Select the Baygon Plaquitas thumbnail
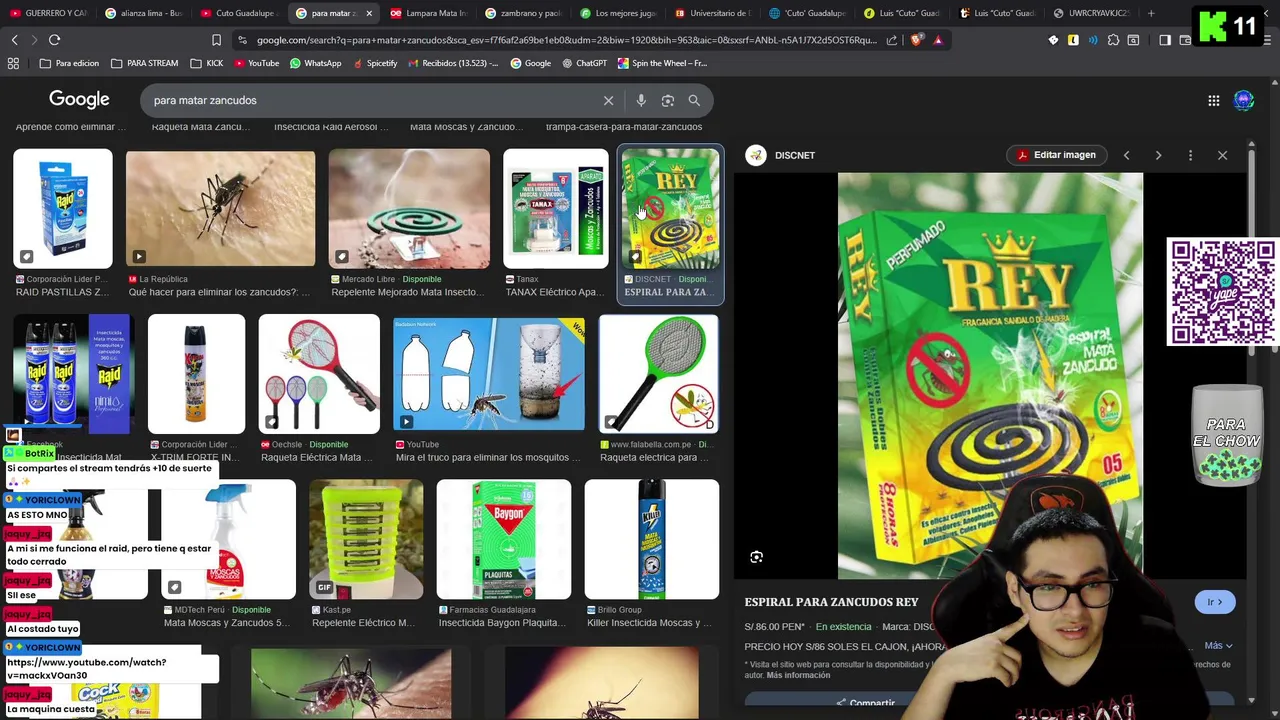This screenshot has height=720, width=1280. coord(504,539)
